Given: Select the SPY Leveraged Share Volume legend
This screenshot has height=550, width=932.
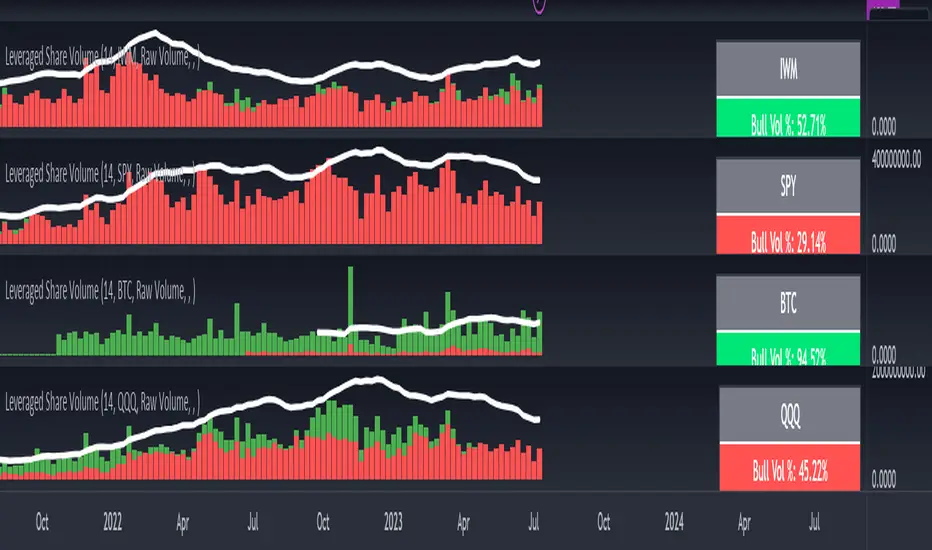Looking at the screenshot, I should (x=100, y=174).
